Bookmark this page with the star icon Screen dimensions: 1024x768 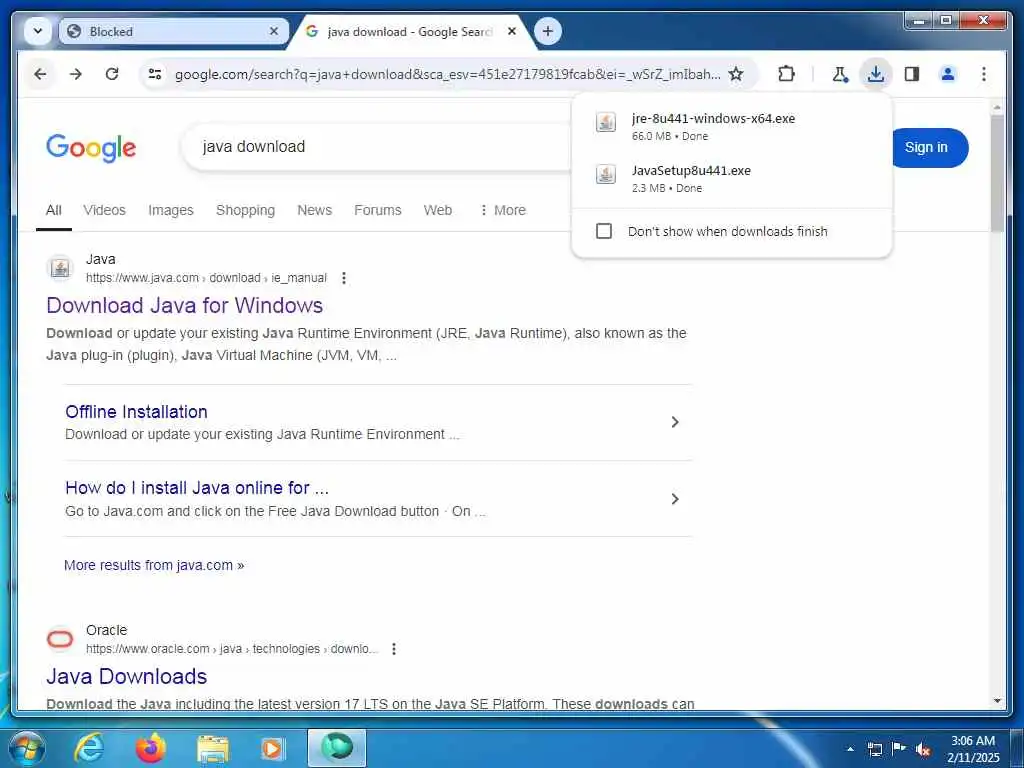click(736, 74)
